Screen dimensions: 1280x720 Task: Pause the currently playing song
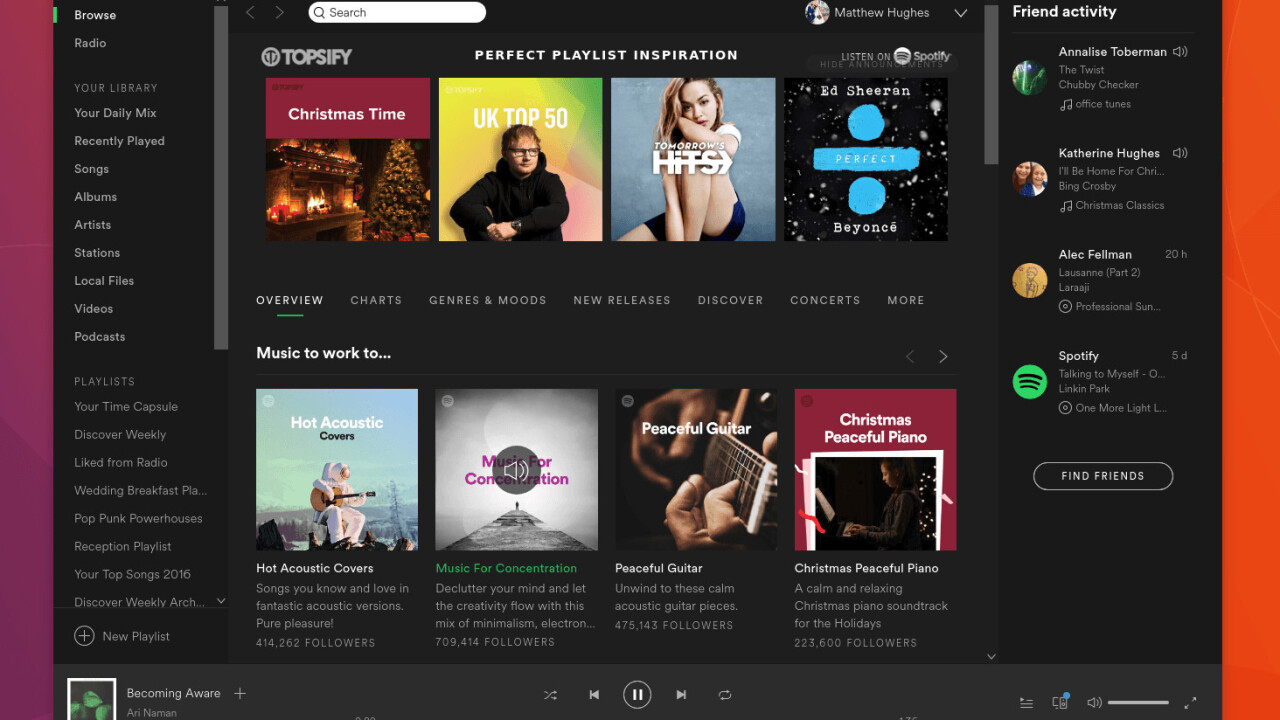coord(637,694)
